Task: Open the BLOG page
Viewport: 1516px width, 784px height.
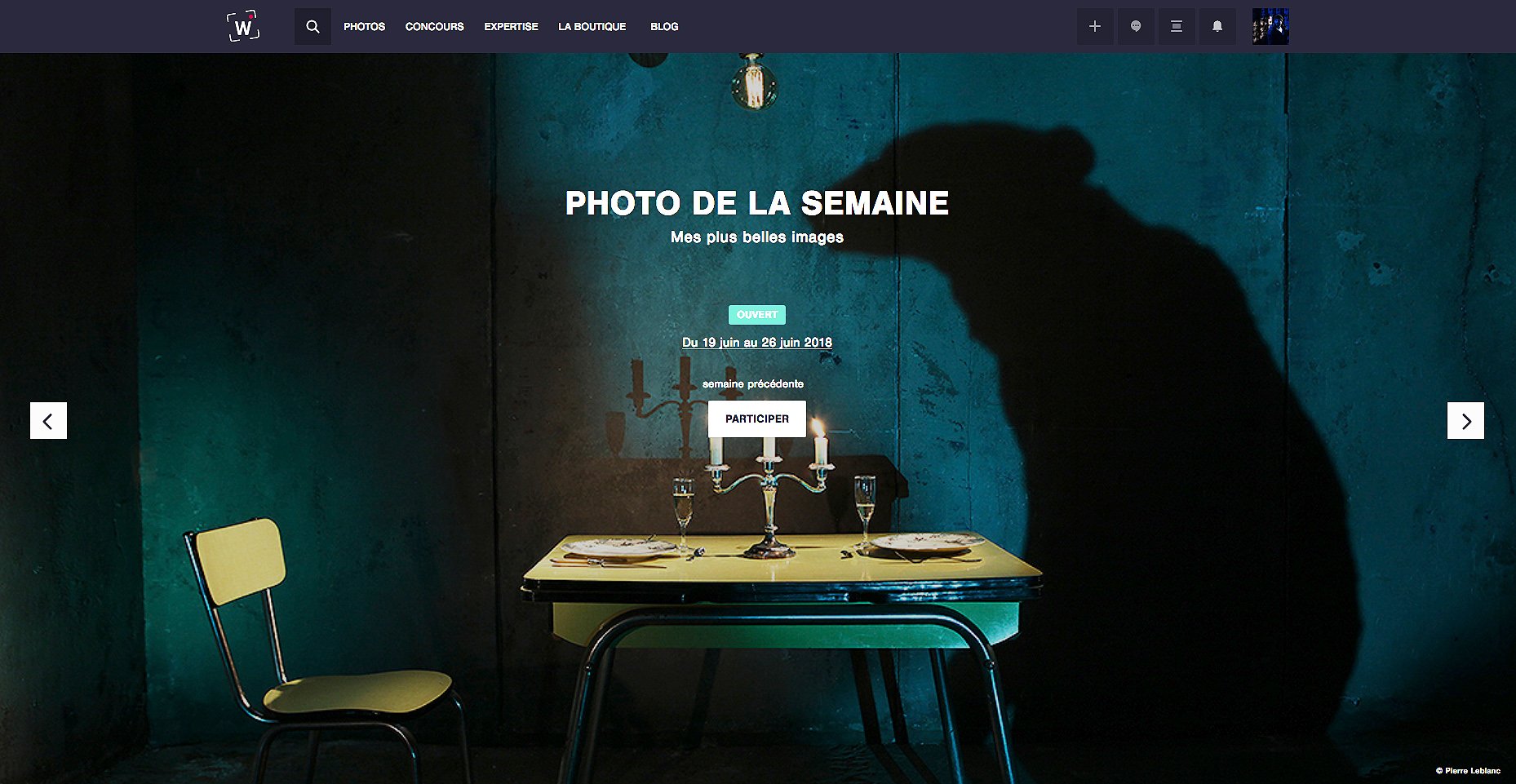Action: [x=664, y=27]
